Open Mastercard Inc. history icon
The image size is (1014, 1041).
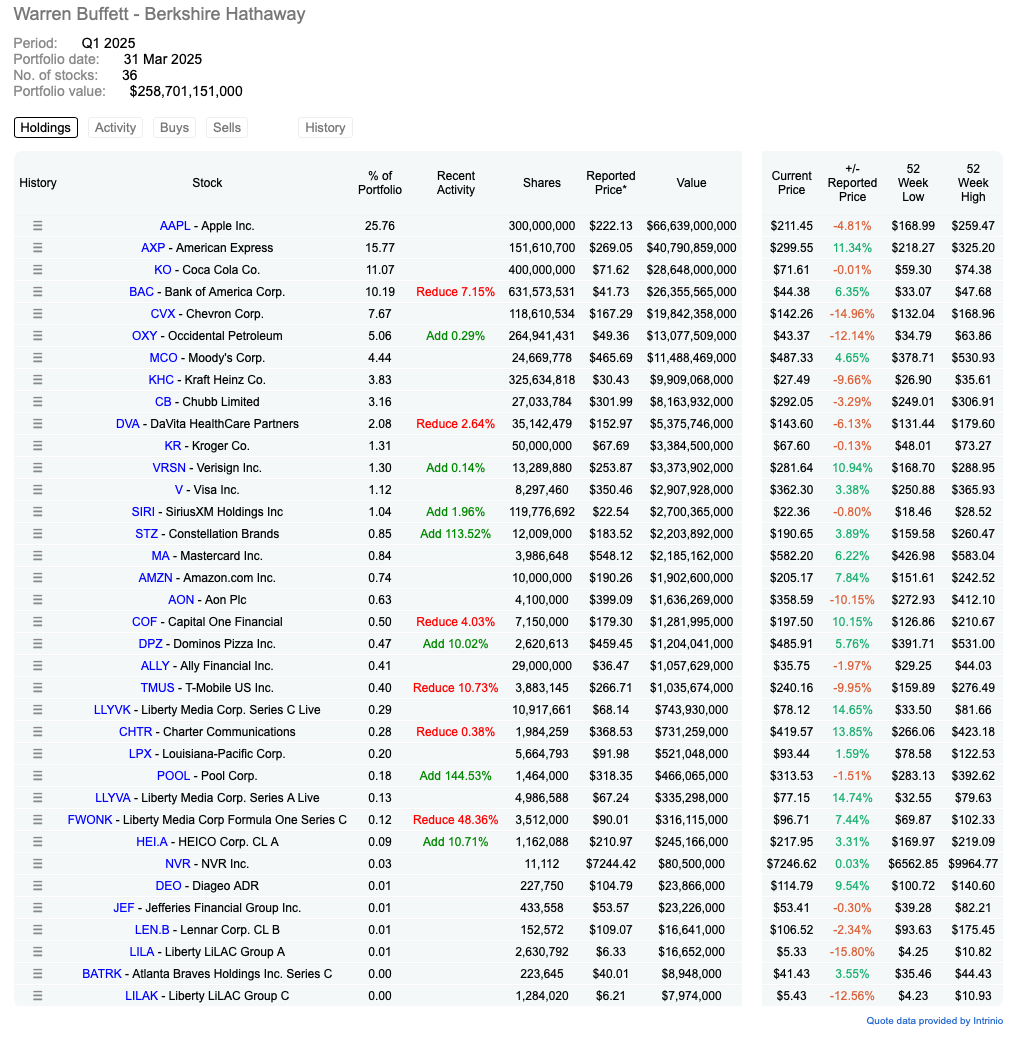[x=38, y=556]
